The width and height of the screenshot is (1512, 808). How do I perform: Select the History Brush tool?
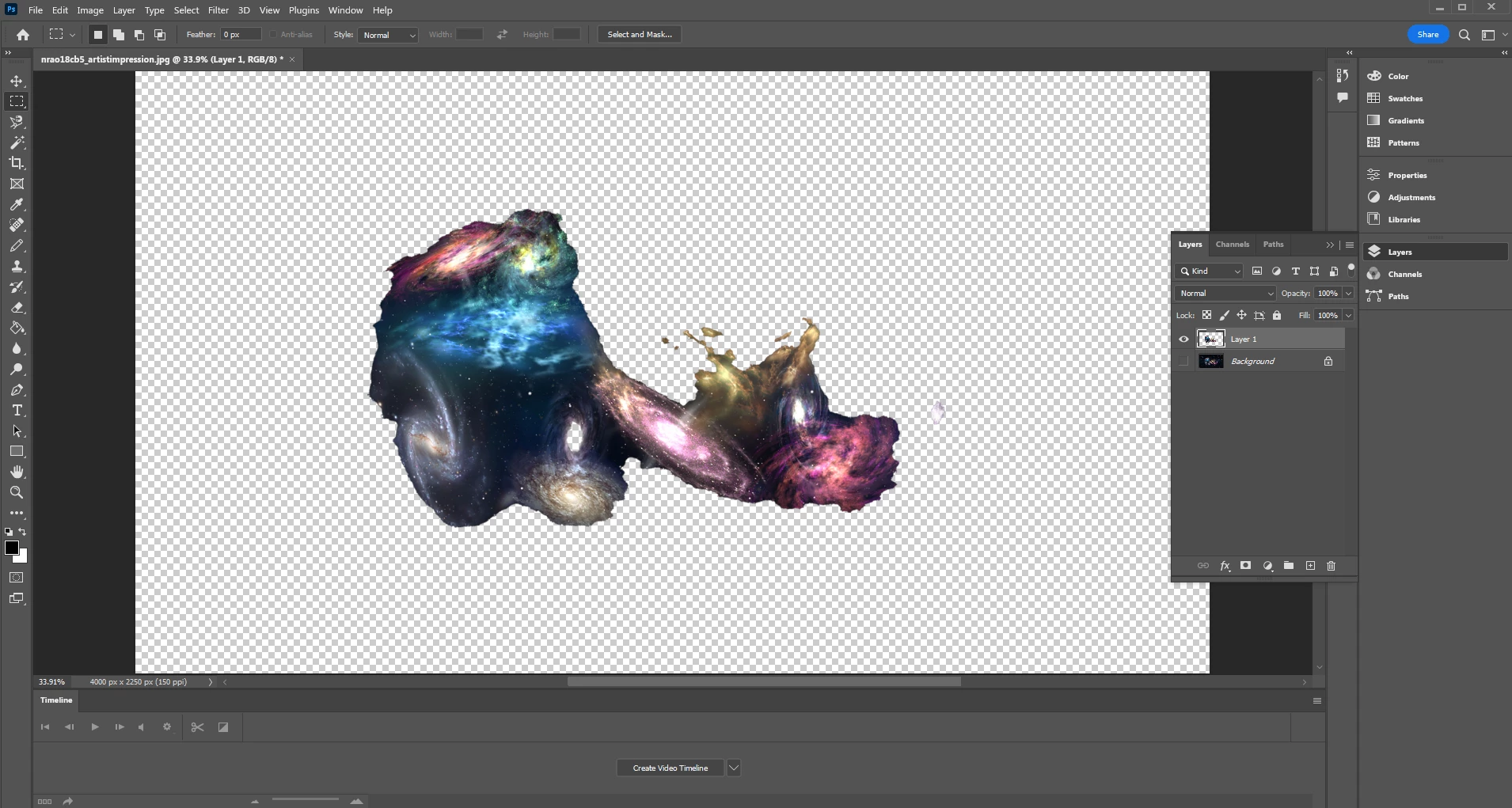point(17,286)
